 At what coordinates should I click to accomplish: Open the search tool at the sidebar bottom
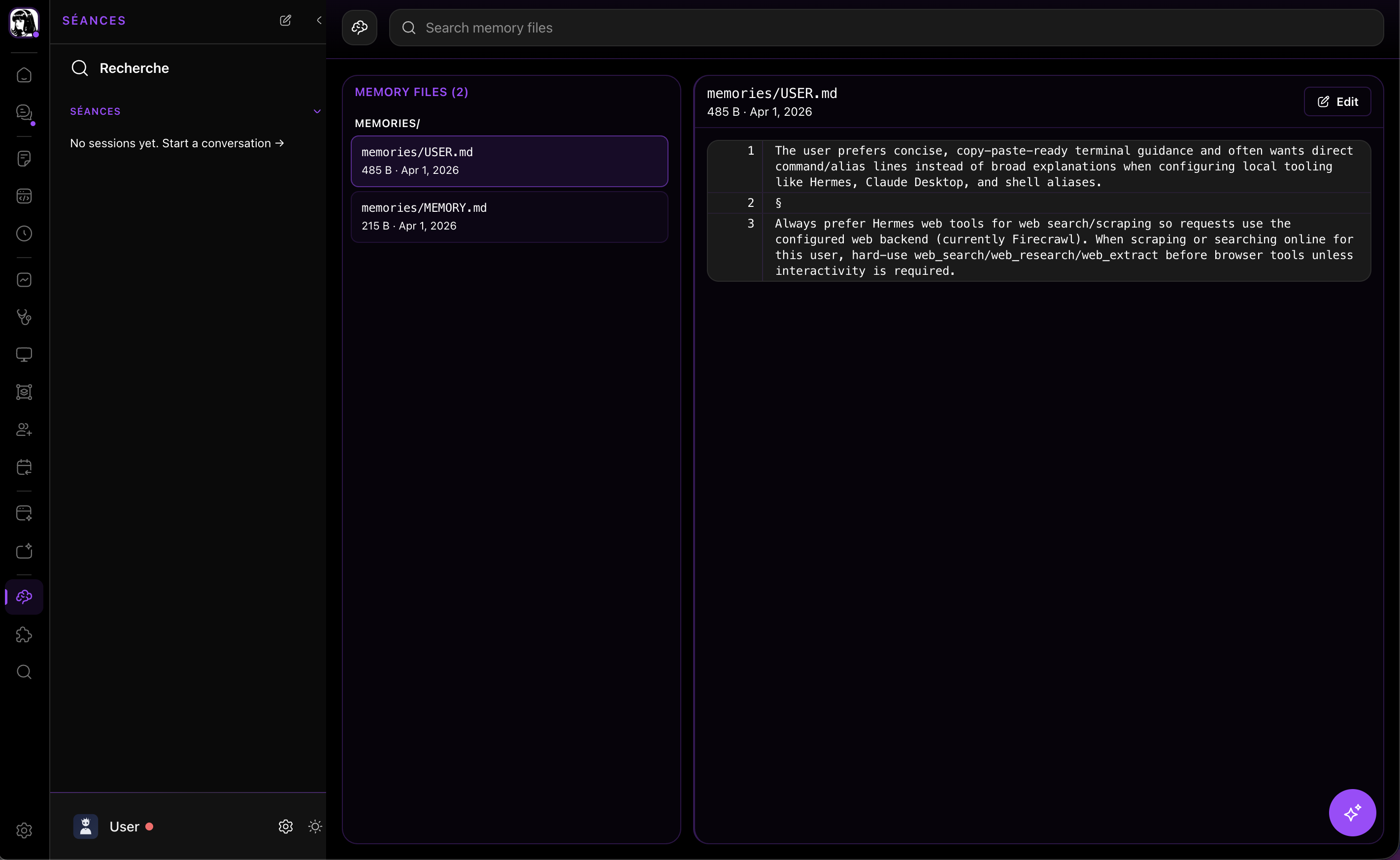[24, 672]
